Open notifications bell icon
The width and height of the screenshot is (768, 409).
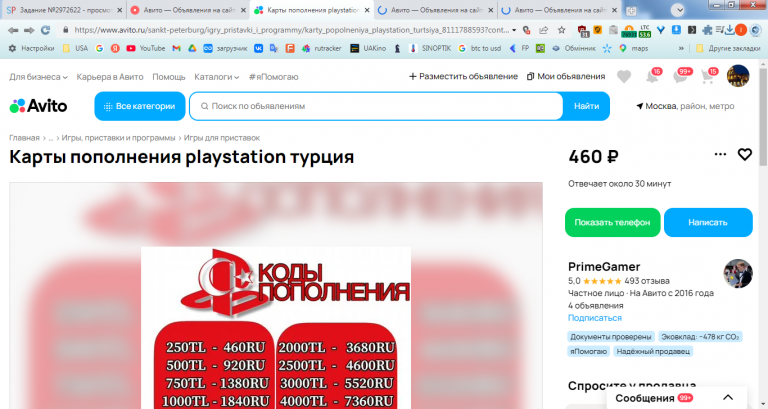coord(653,76)
